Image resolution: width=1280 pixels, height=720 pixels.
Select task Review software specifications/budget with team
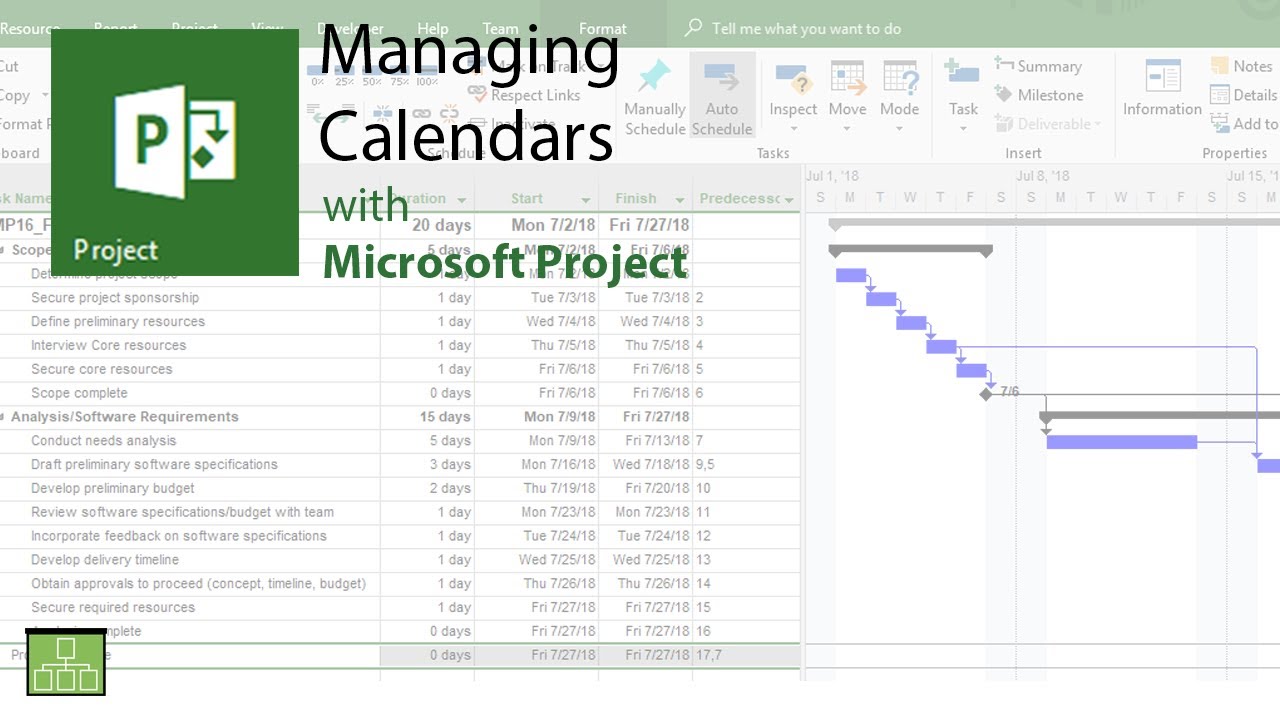pyautogui.click(x=182, y=512)
